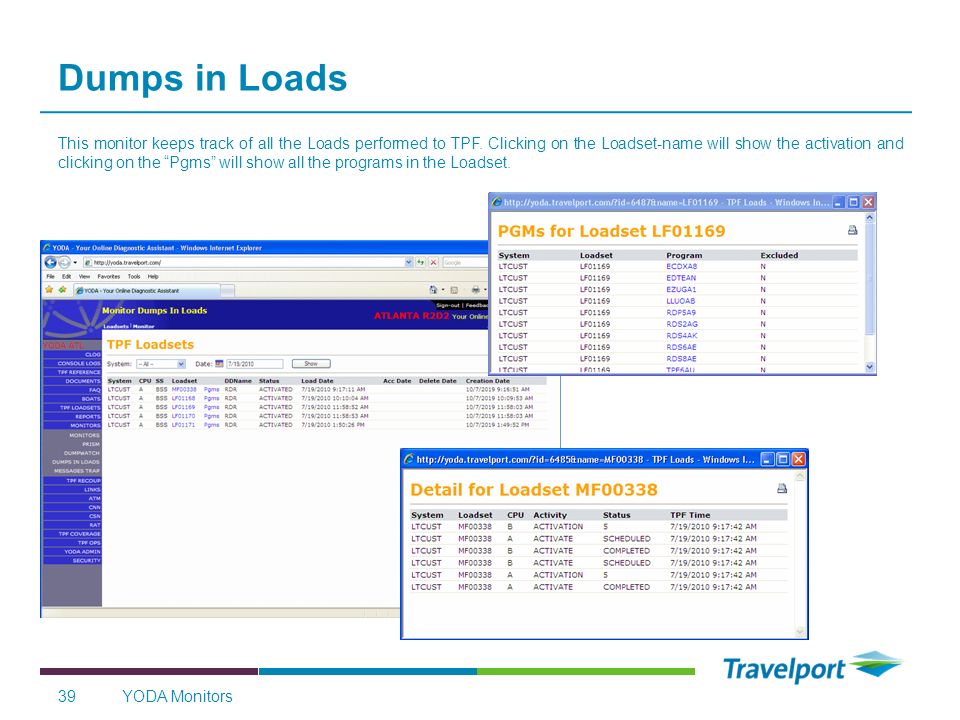Click scrollbar thumb in PGMs window

click(x=869, y=279)
